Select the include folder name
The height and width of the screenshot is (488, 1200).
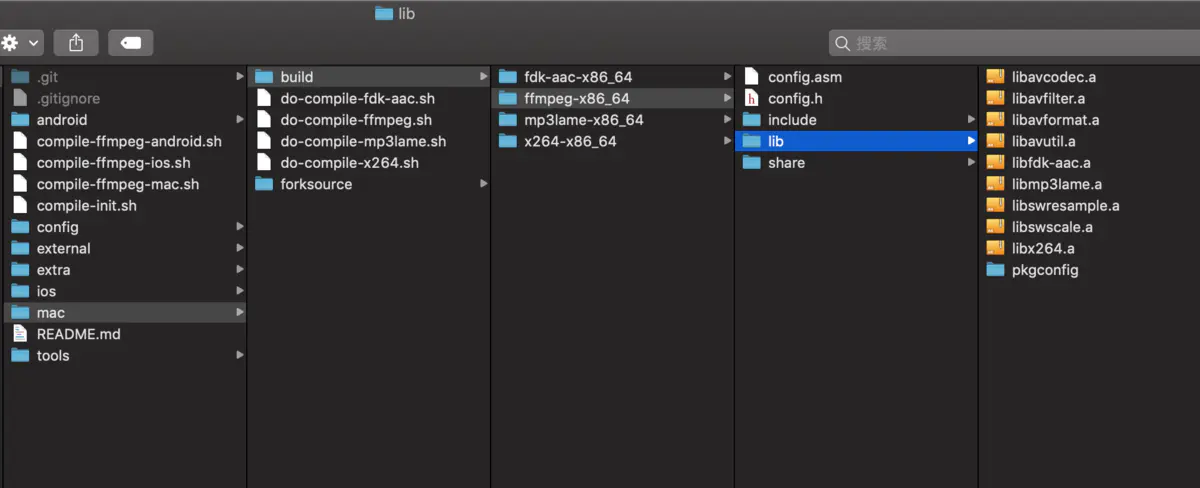[x=793, y=120]
